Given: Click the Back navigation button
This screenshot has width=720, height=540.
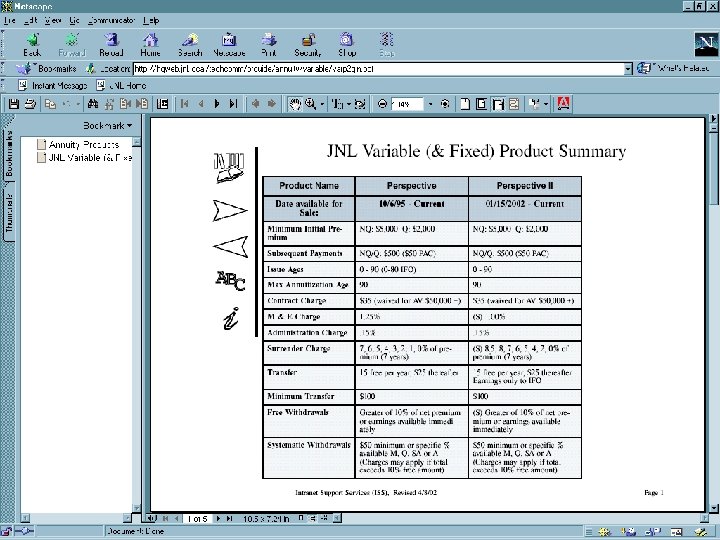Looking at the screenshot, I should [x=32, y=45].
